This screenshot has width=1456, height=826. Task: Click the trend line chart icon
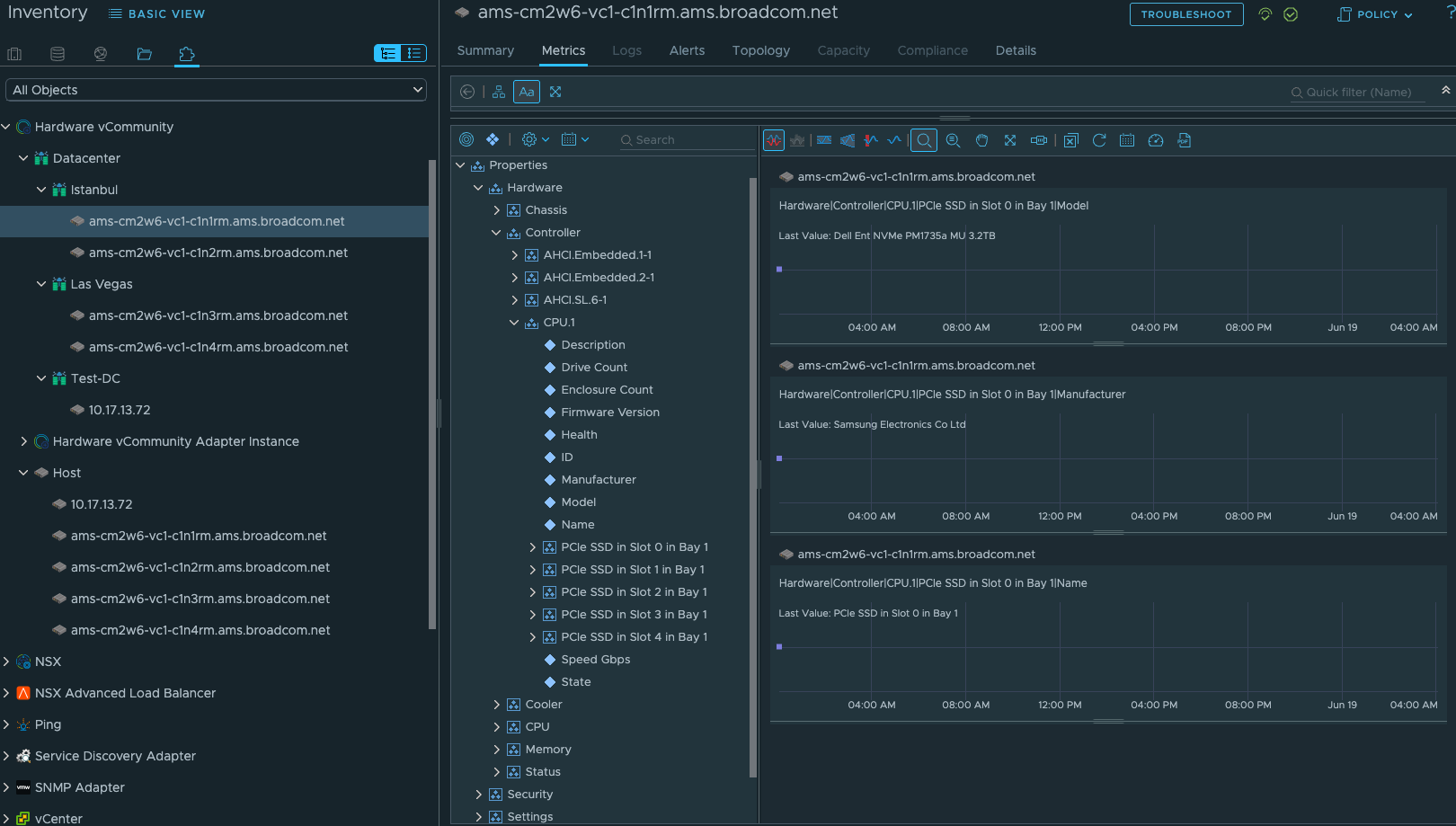click(894, 140)
